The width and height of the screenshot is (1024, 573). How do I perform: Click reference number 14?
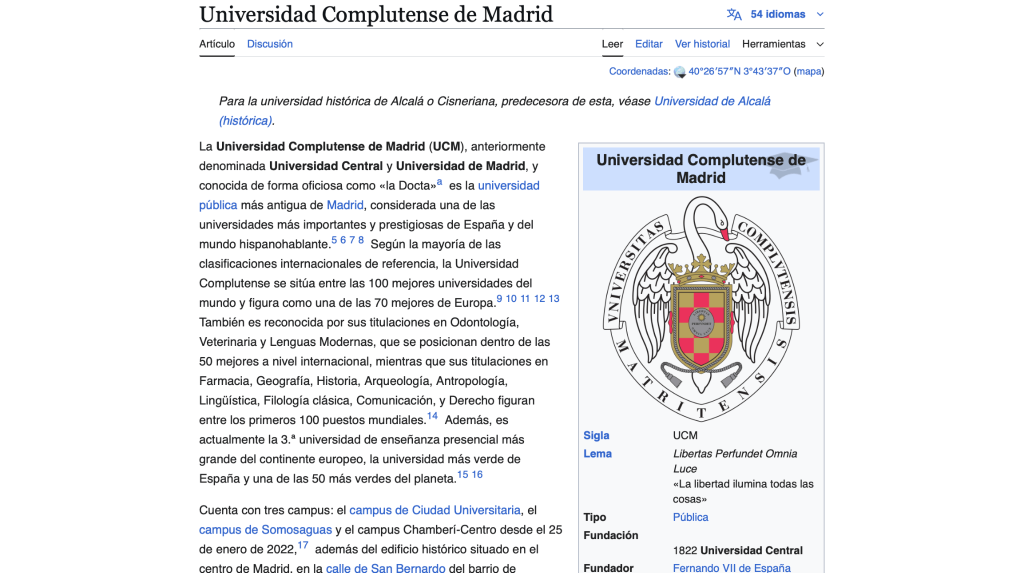coord(432,416)
